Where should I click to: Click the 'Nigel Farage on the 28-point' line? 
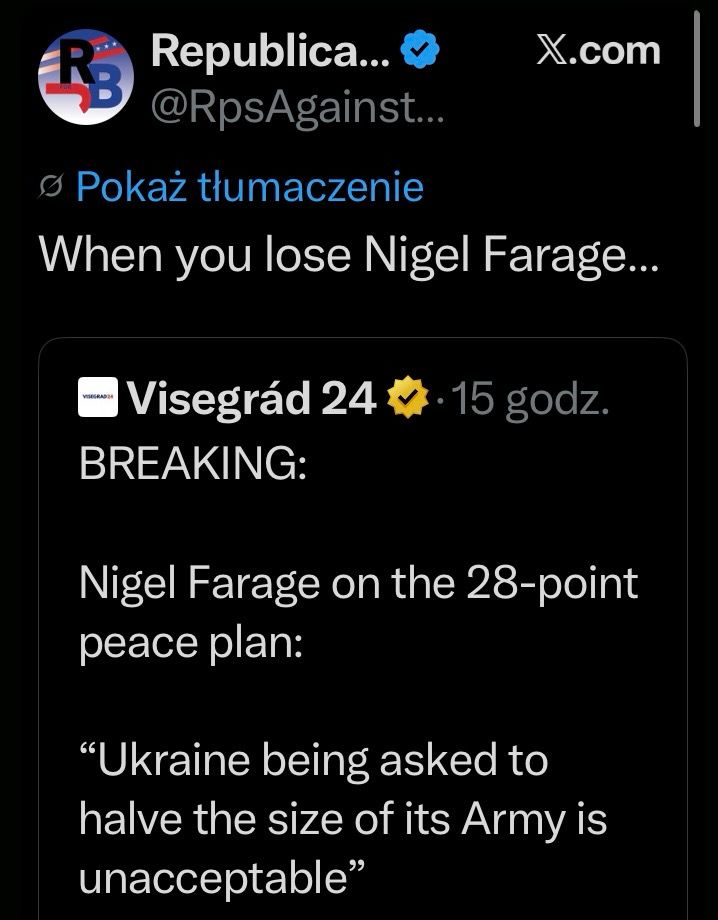pyautogui.click(x=358, y=581)
